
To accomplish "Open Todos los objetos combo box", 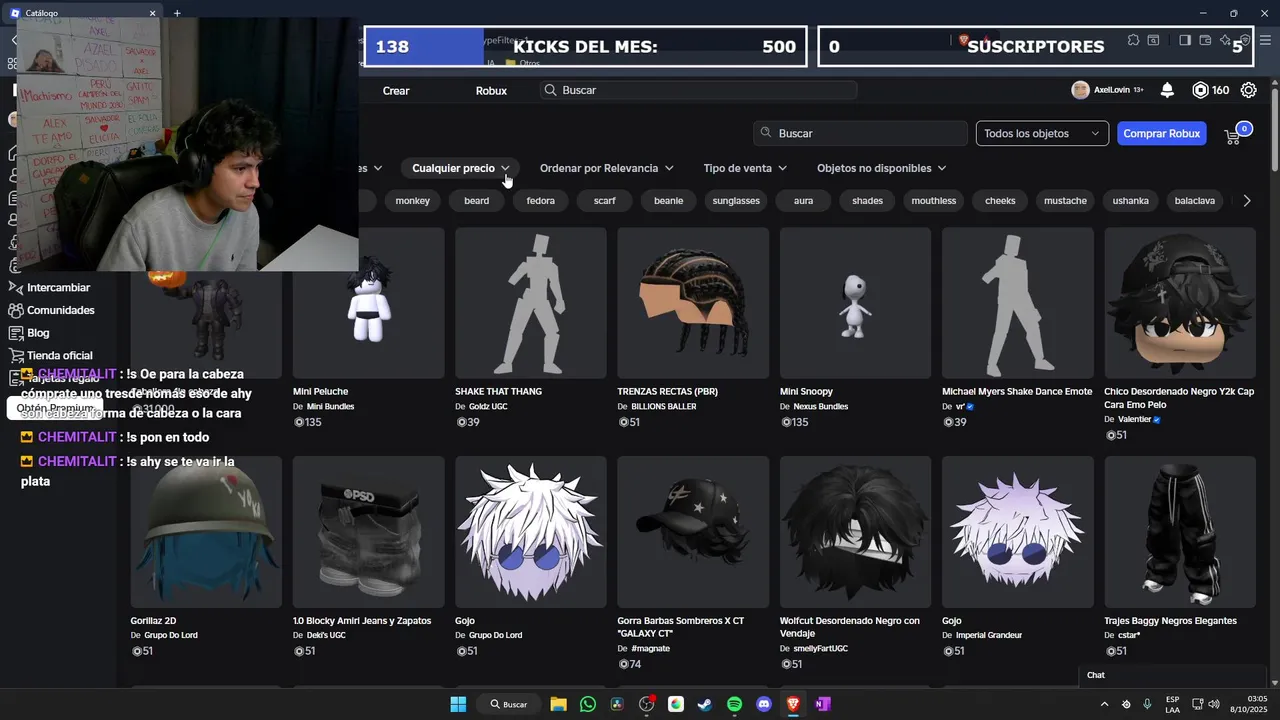I will point(1042,133).
